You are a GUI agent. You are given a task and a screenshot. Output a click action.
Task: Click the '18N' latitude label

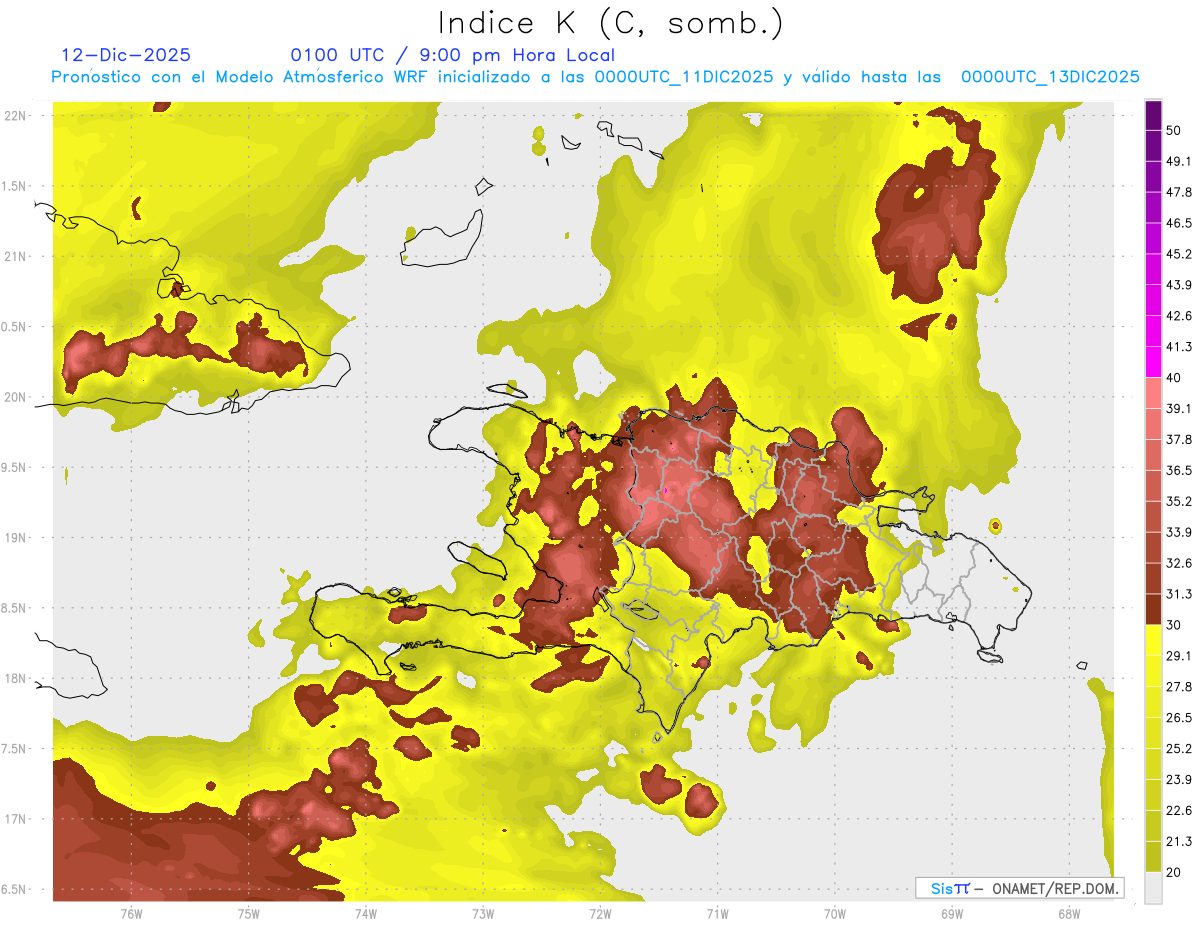click(x=15, y=679)
